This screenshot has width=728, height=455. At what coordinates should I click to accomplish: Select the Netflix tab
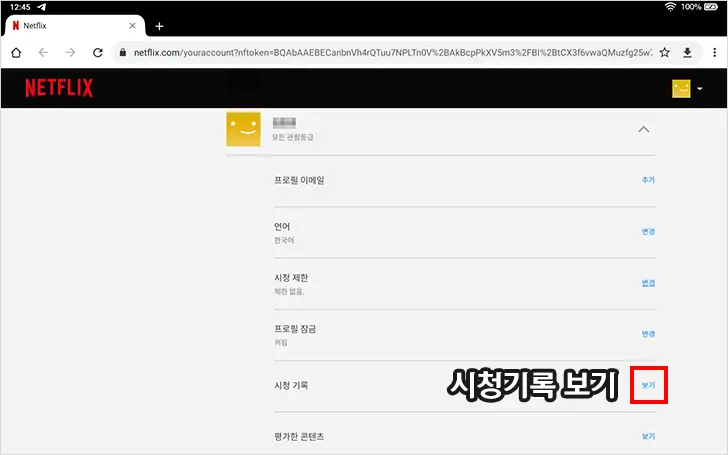75,26
